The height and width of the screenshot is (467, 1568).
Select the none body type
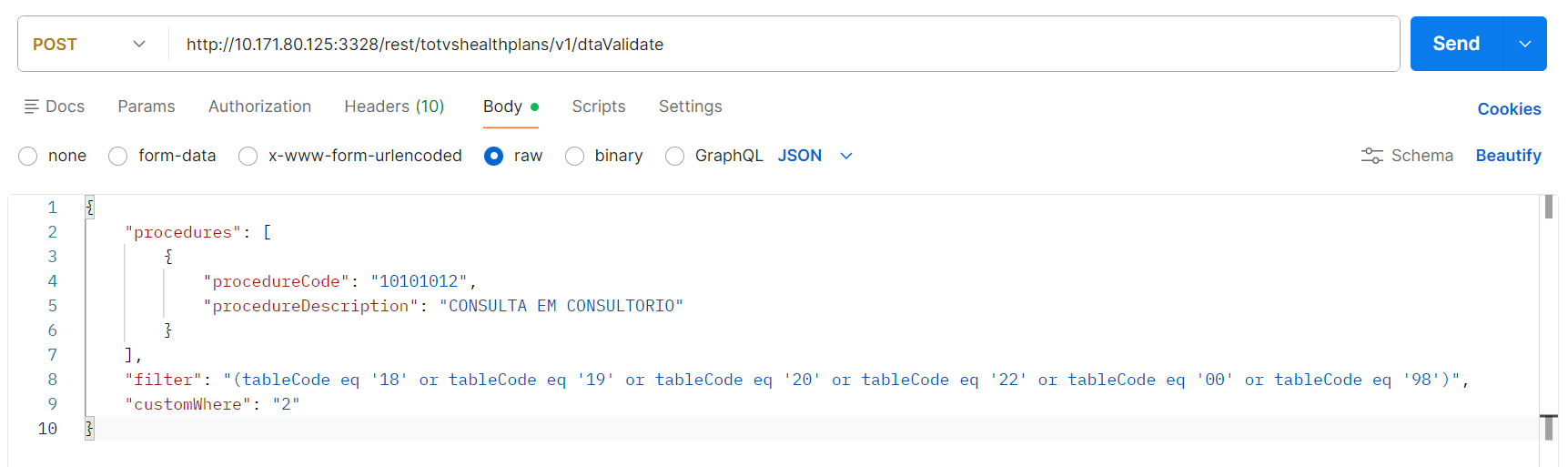click(x=28, y=157)
